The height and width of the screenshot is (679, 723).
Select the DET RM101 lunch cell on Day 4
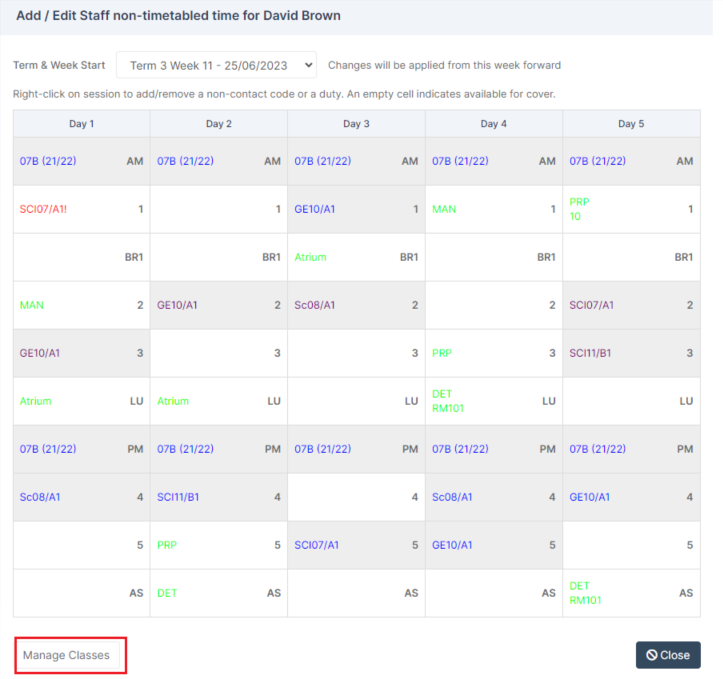click(493, 401)
